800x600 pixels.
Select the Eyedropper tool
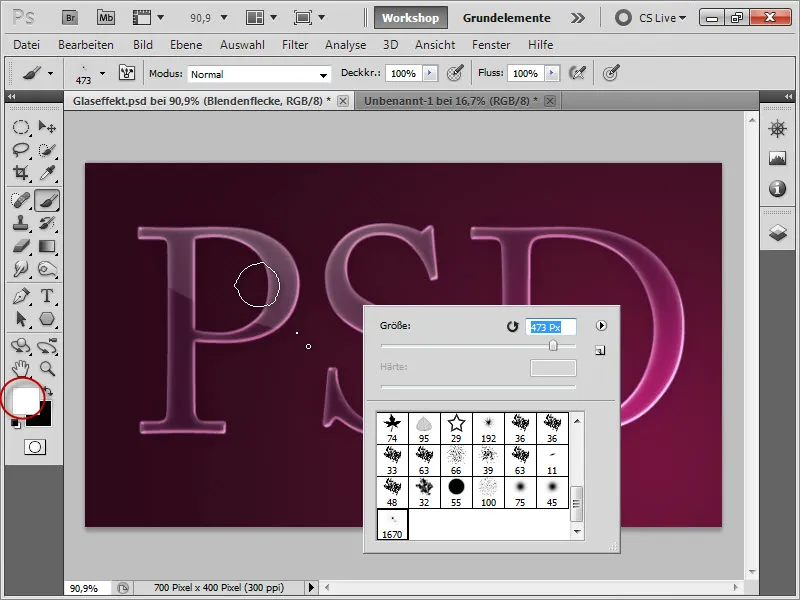47,173
